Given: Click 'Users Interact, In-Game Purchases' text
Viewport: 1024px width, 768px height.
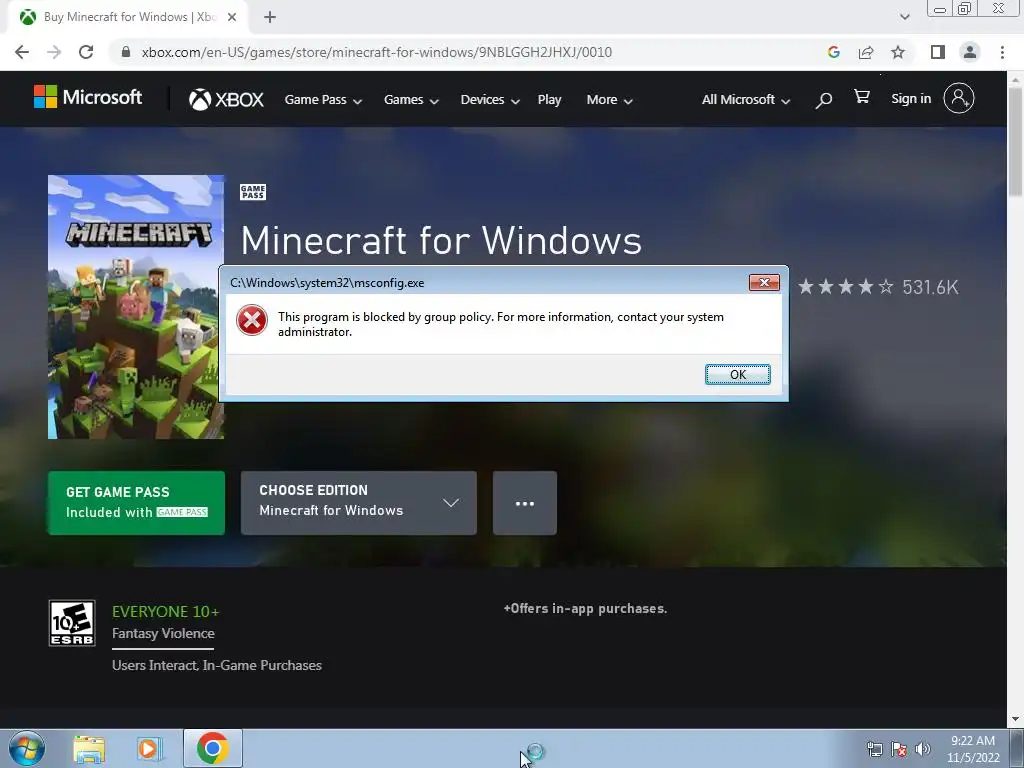Looking at the screenshot, I should click(x=217, y=665).
